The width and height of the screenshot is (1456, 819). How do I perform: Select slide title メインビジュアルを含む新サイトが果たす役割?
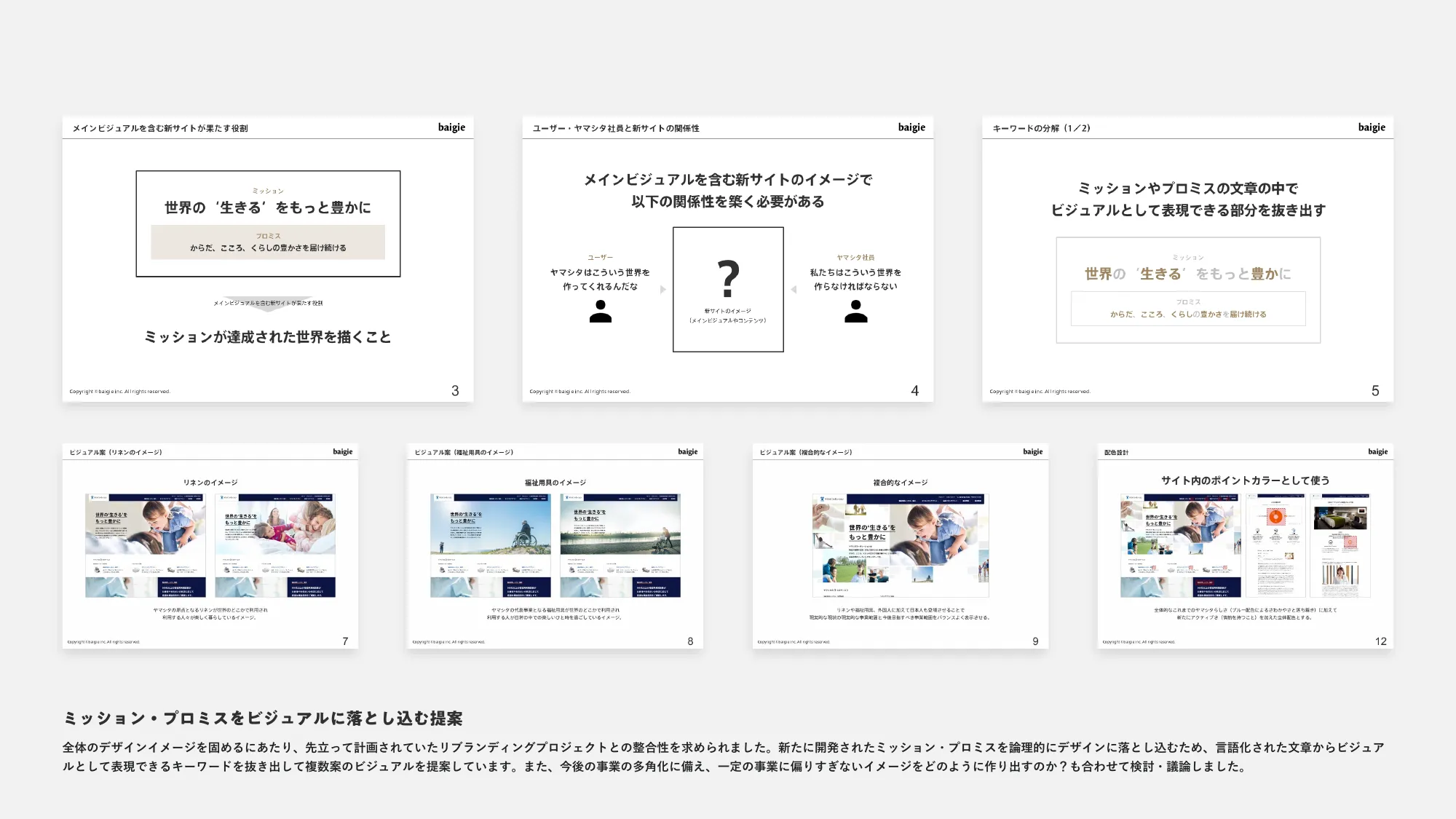(x=160, y=128)
